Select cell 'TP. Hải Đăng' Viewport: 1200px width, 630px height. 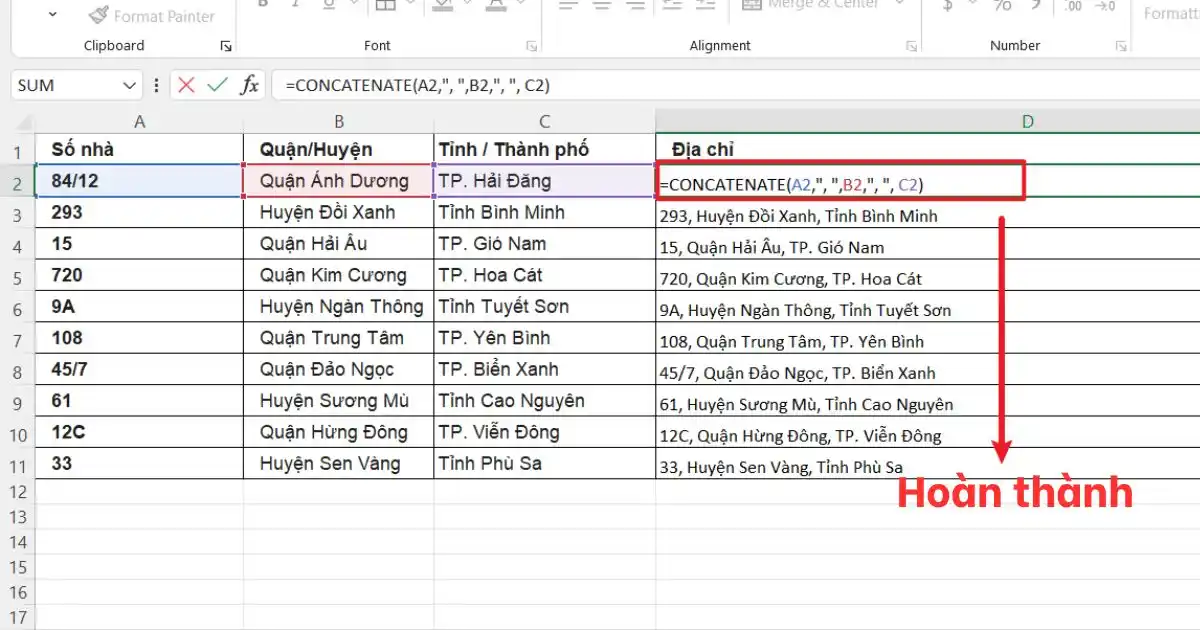pyautogui.click(x=545, y=181)
